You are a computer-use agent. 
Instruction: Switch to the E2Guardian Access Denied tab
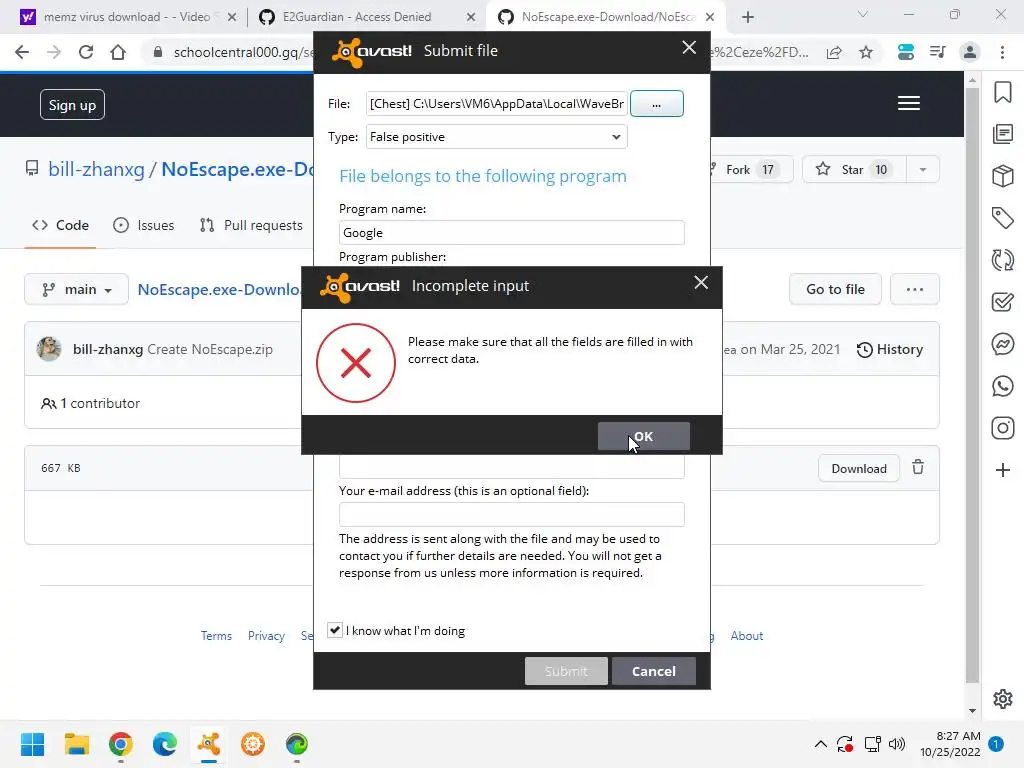[x=357, y=17]
